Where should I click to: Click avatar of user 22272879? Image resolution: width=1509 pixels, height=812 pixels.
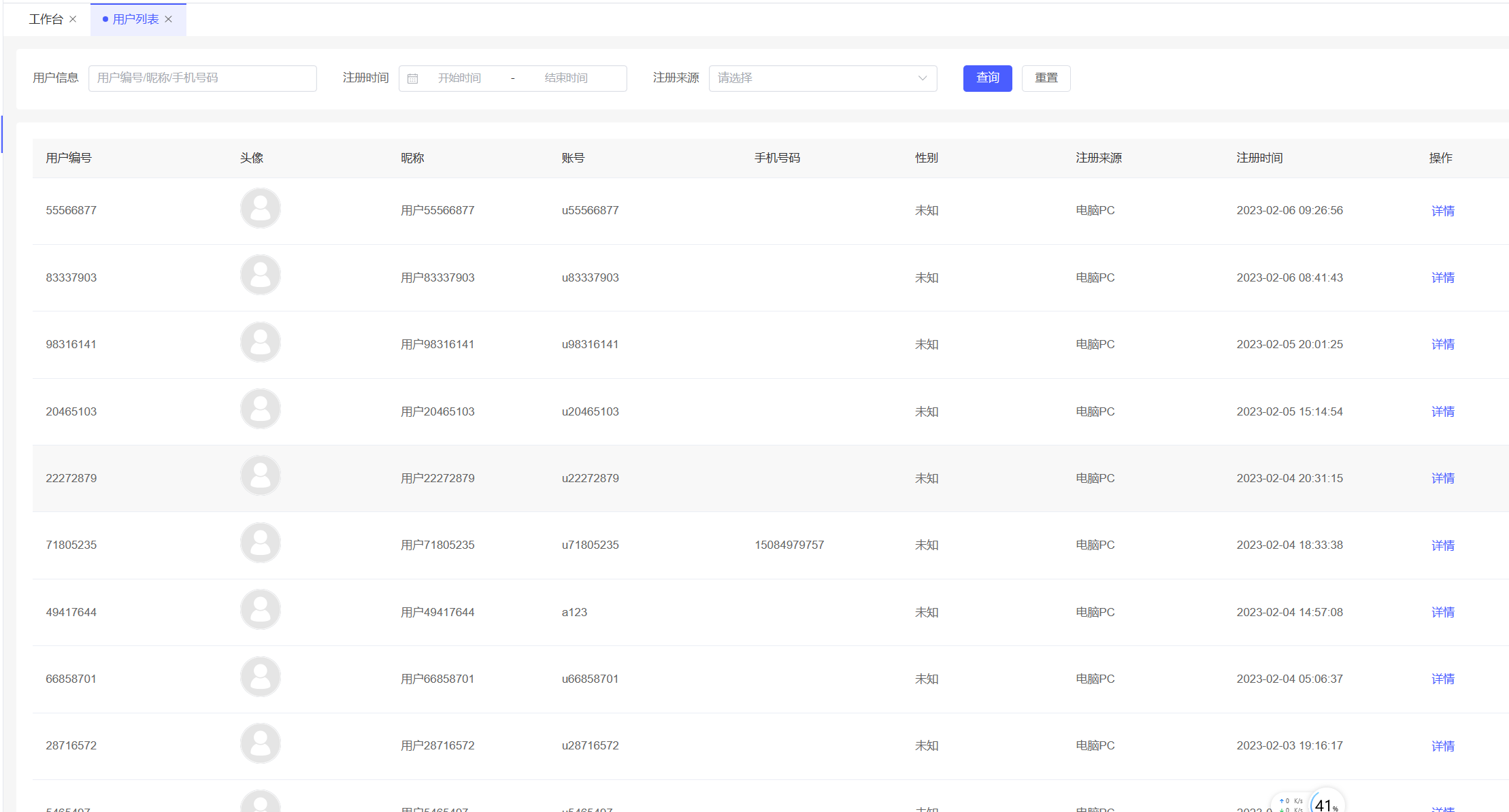click(261, 475)
